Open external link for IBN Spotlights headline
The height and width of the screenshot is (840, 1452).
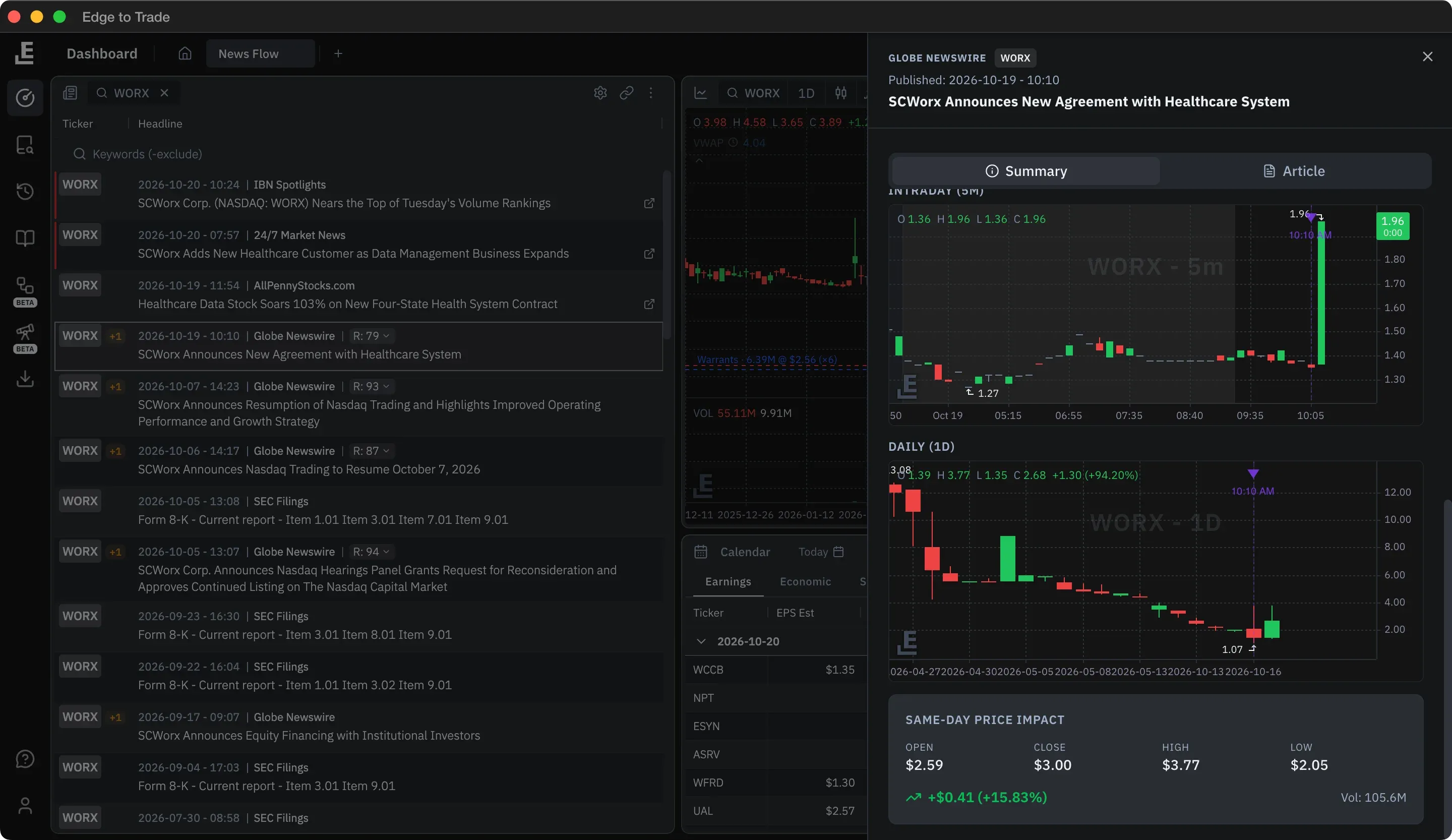649,203
